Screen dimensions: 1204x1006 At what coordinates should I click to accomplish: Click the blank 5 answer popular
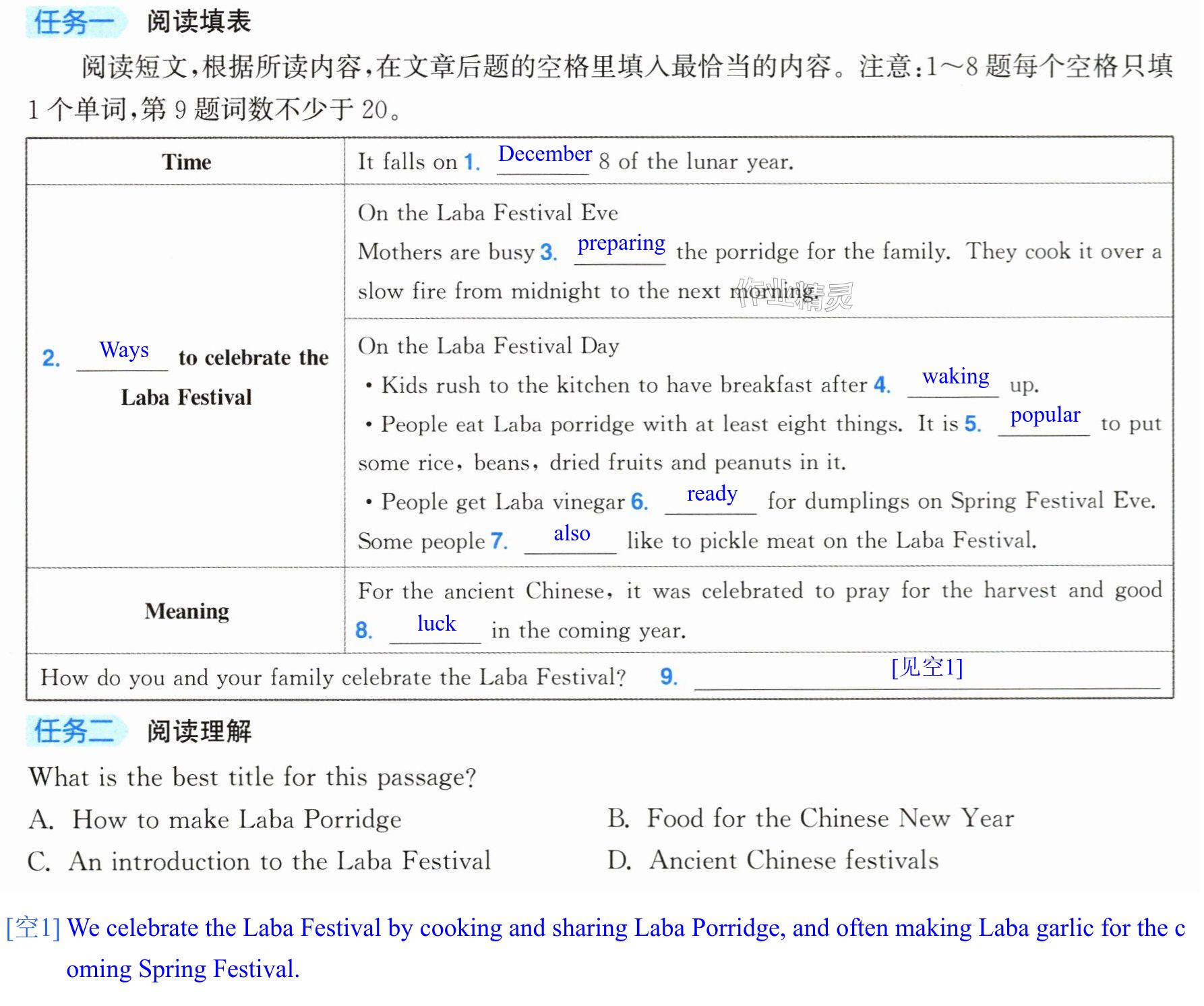tap(1045, 415)
